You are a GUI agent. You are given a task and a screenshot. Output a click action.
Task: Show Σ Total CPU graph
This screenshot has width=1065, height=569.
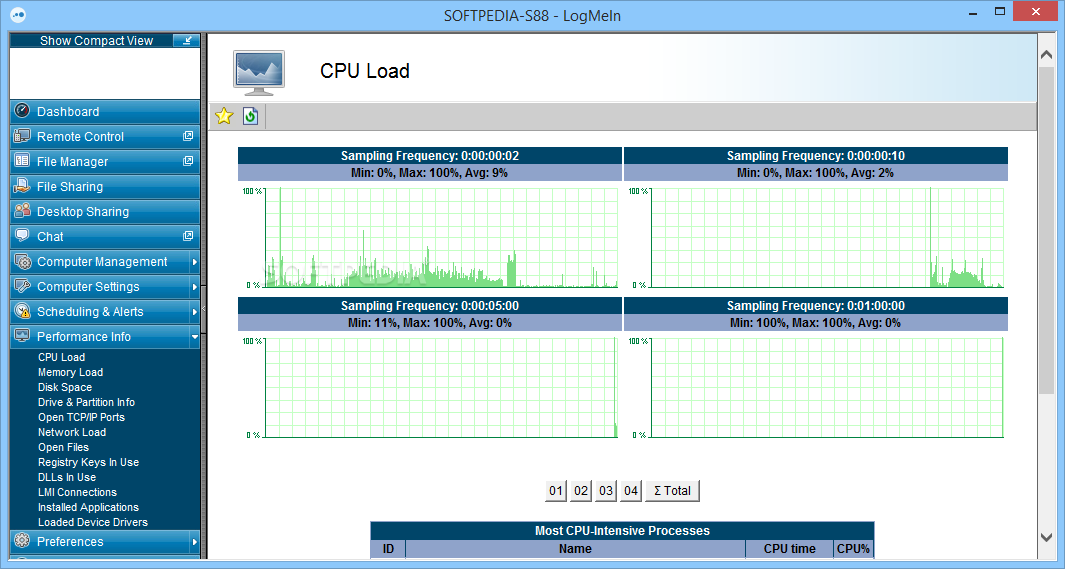[672, 490]
